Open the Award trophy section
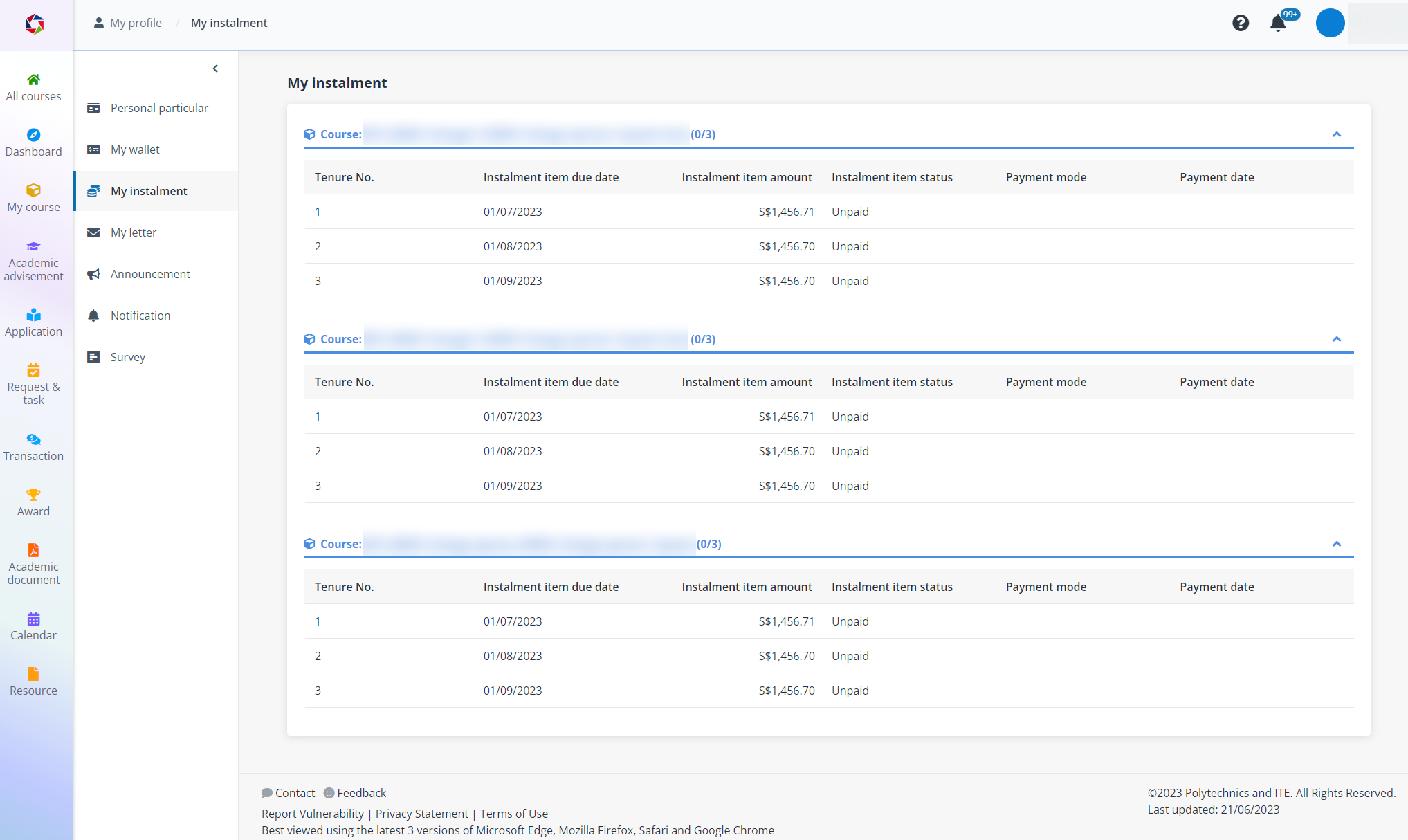This screenshot has height=840, width=1408. (33, 503)
